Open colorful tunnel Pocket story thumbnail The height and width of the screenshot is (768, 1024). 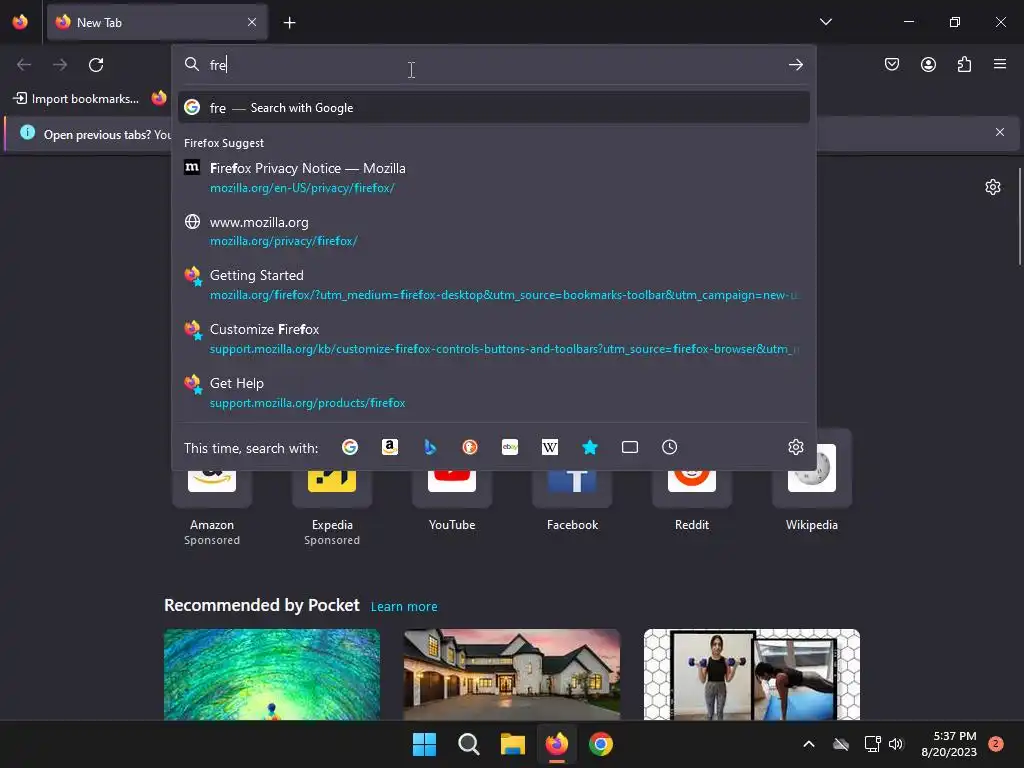tap(272, 675)
